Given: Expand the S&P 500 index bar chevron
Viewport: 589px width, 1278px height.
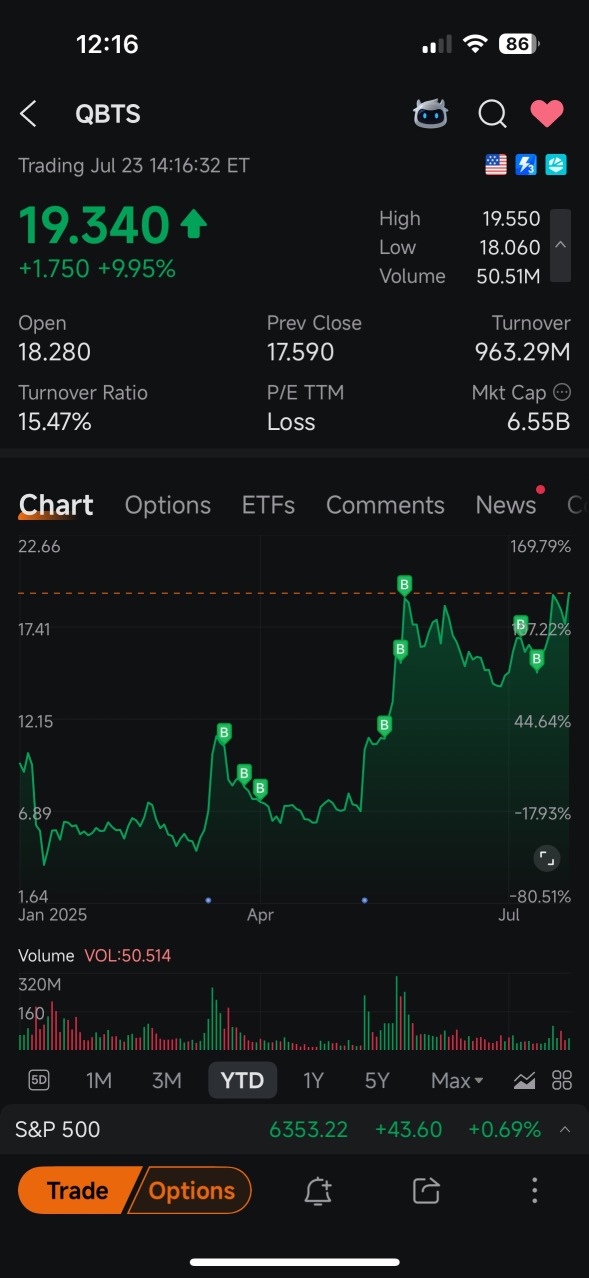Looking at the screenshot, I should click(565, 1130).
